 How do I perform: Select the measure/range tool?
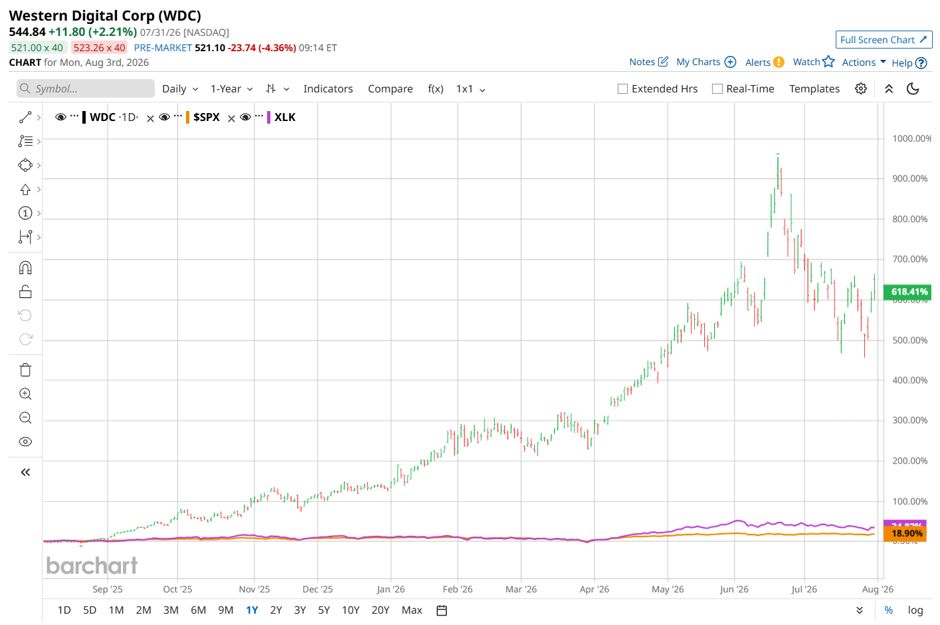(x=25, y=237)
